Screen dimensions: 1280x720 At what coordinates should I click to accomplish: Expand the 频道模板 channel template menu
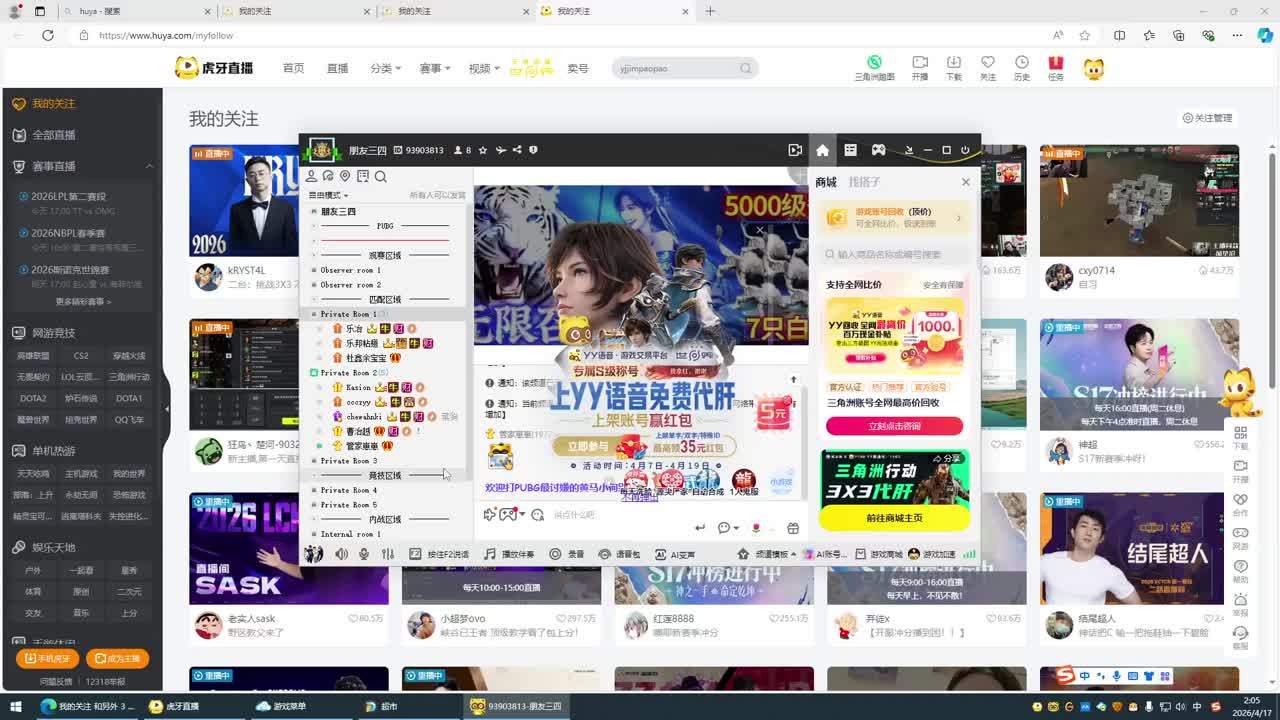(x=768, y=554)
